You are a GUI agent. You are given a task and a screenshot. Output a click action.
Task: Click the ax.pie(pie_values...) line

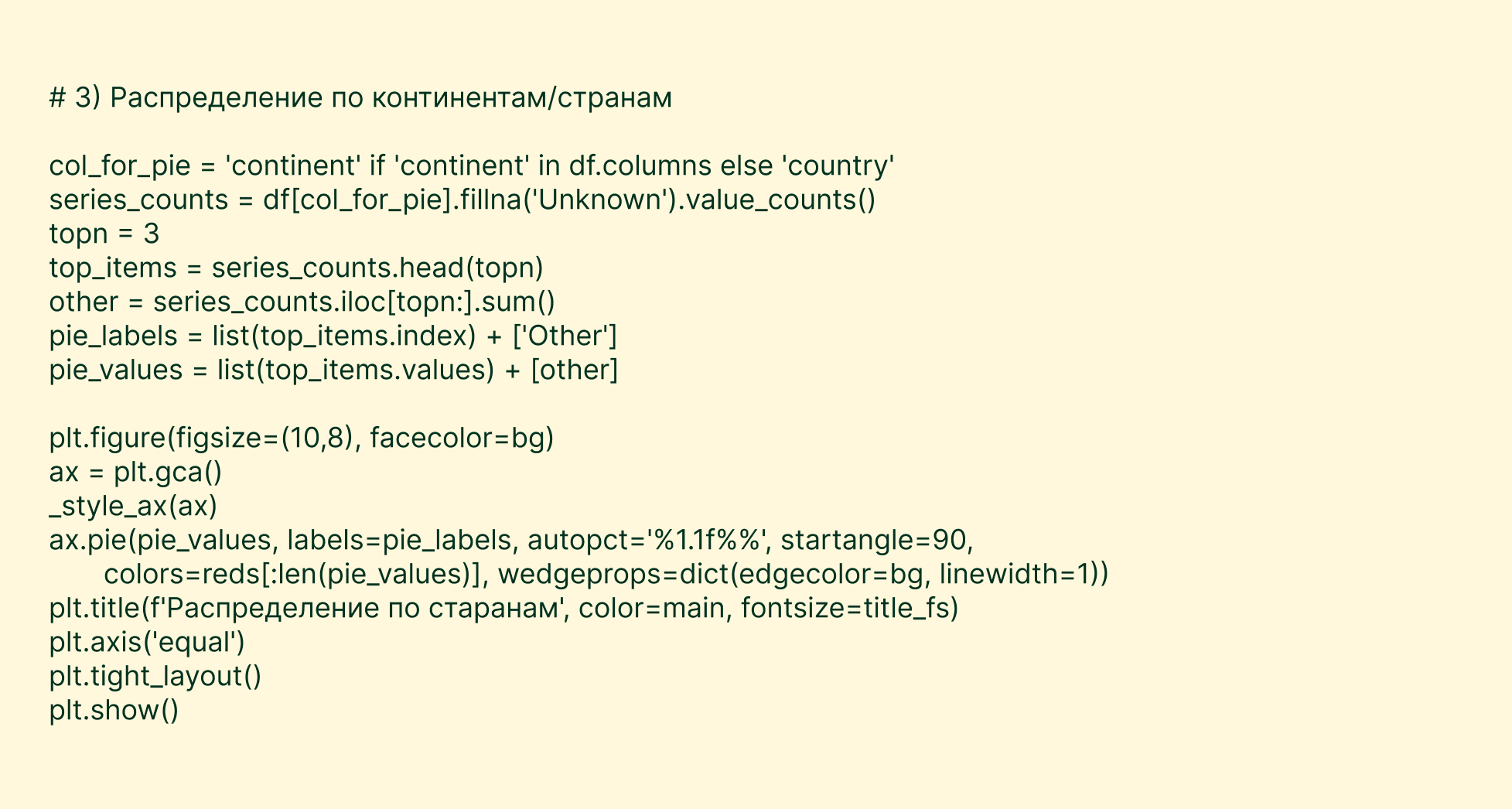(x=510, y=541)
